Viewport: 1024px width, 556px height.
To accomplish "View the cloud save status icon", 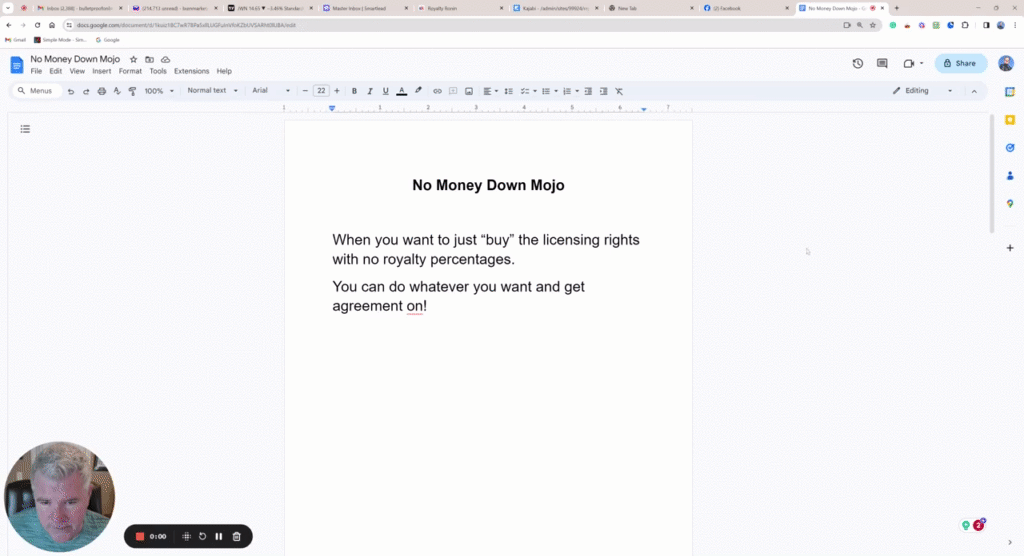I will pos(165,59).
